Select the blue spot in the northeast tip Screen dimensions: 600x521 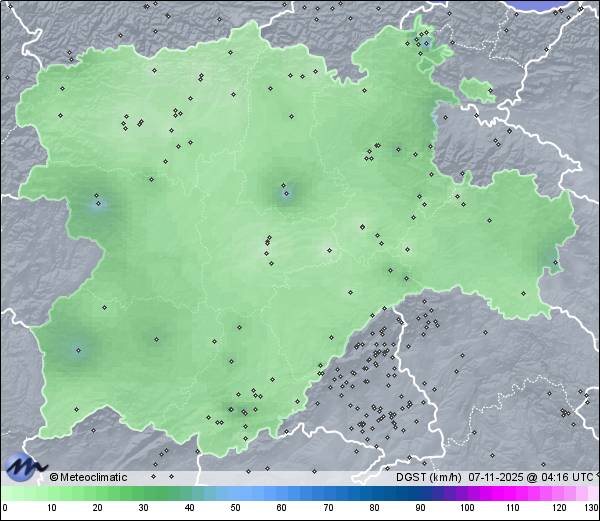click(427, 42)
